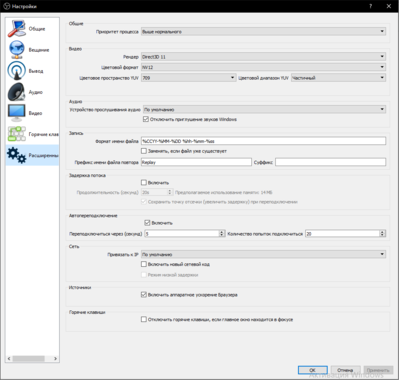Click the Общие tab label

[x=37, y=29]
